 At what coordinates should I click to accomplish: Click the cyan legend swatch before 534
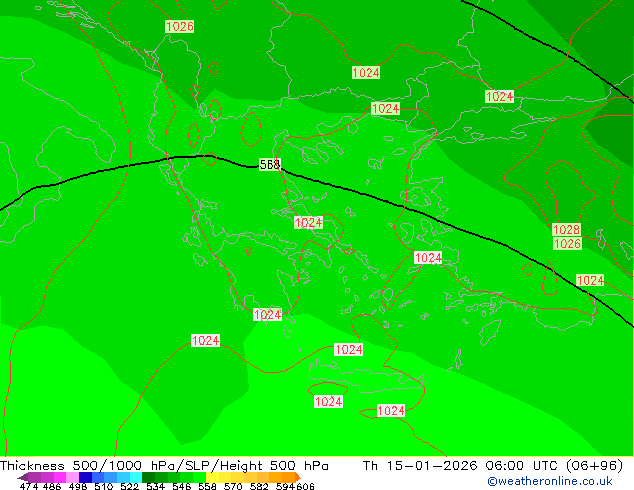(135, 477)
